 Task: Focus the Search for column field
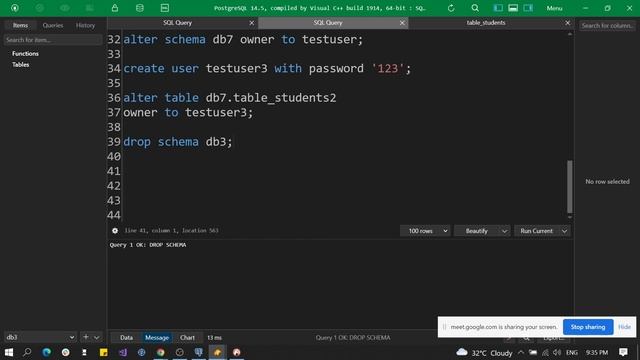tap(607, 26)
